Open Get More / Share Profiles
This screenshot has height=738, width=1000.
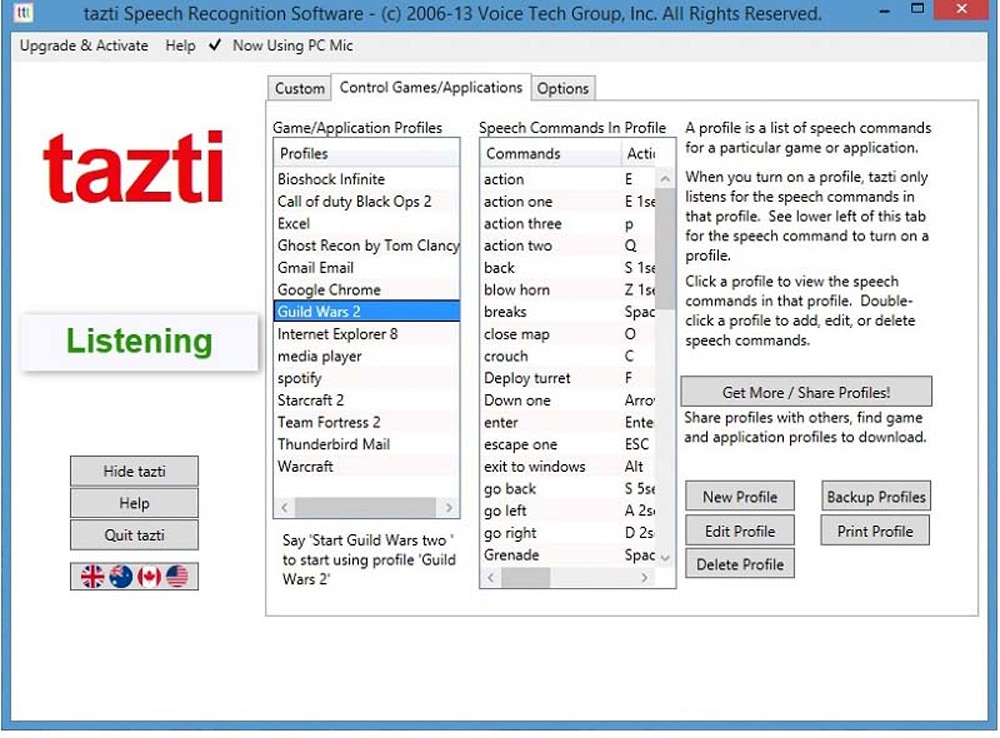[806, 391]
